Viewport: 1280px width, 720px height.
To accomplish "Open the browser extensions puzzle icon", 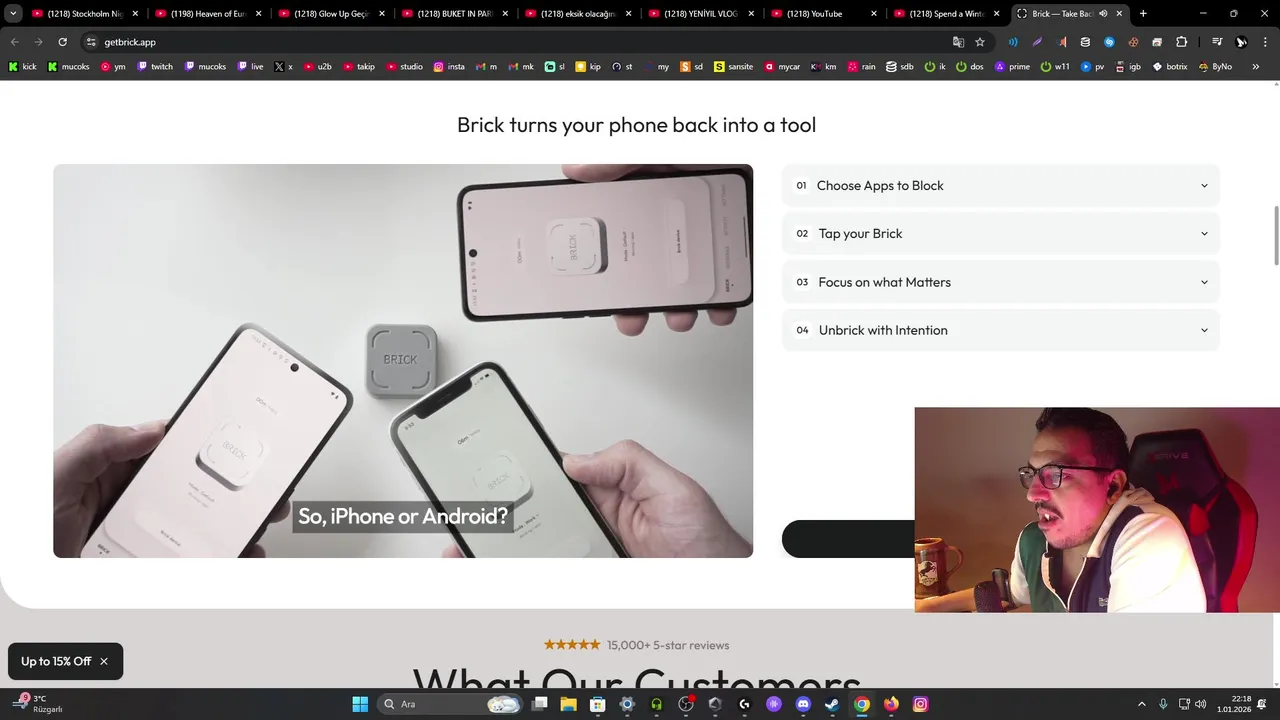I will tap(1182, 42).
